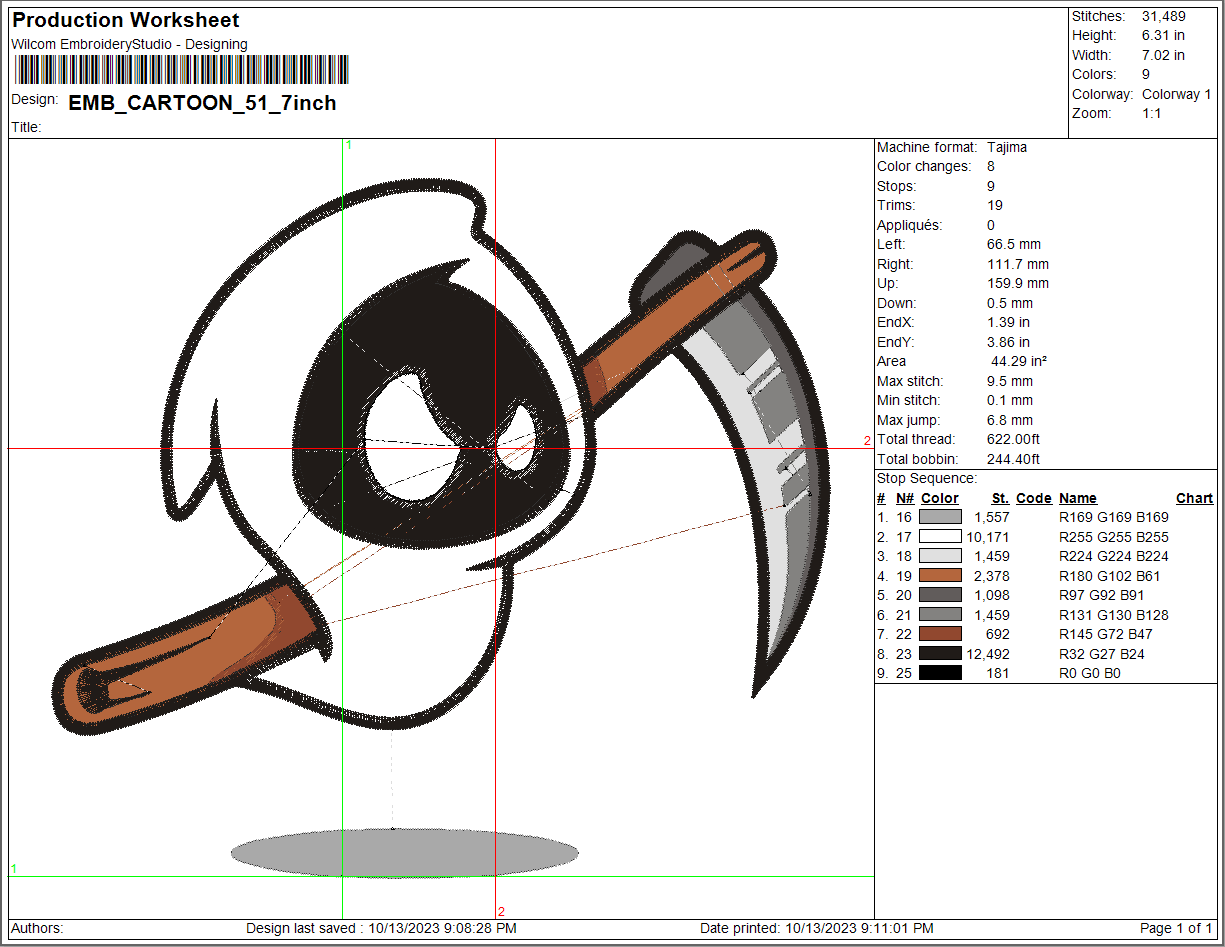Choose the pure black swatch for stop 9
This screenshot has height=947, width=1225.
click(x=940, y=673)
